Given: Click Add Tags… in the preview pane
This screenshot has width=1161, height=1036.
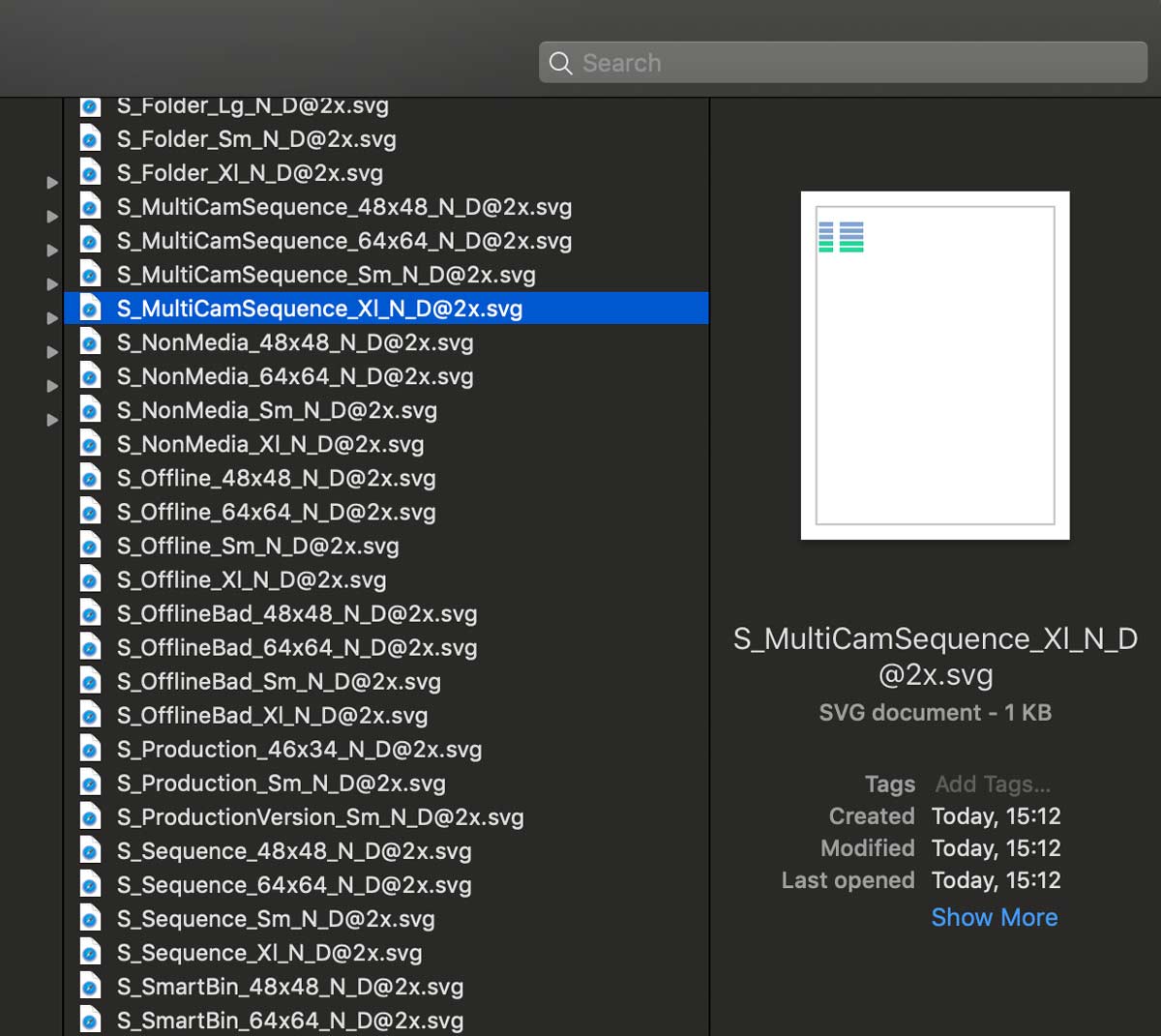Looking at the screenshot, I should click(x=993, y=784).
